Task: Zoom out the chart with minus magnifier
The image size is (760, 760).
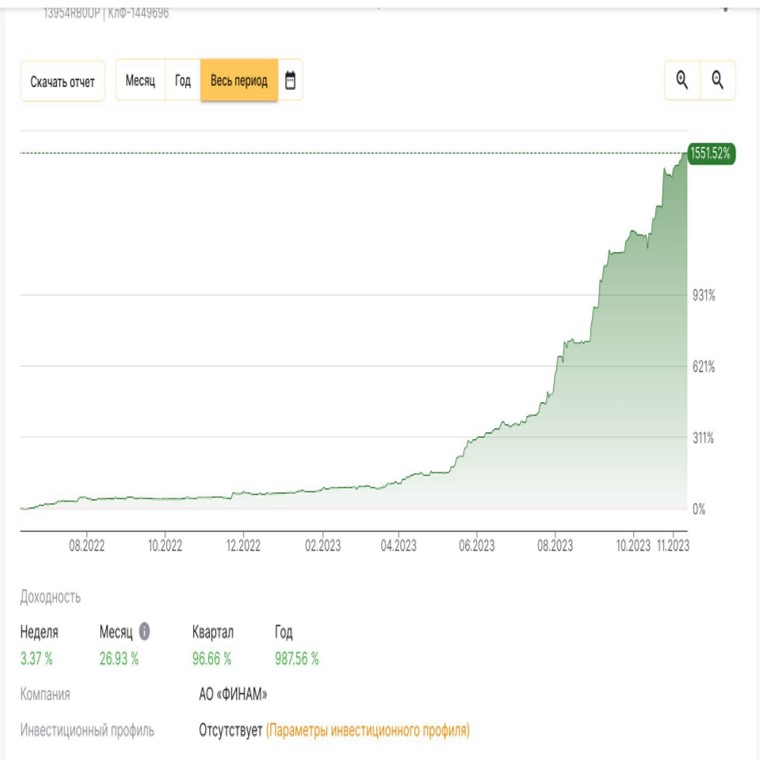Action: tap(718, 80)
